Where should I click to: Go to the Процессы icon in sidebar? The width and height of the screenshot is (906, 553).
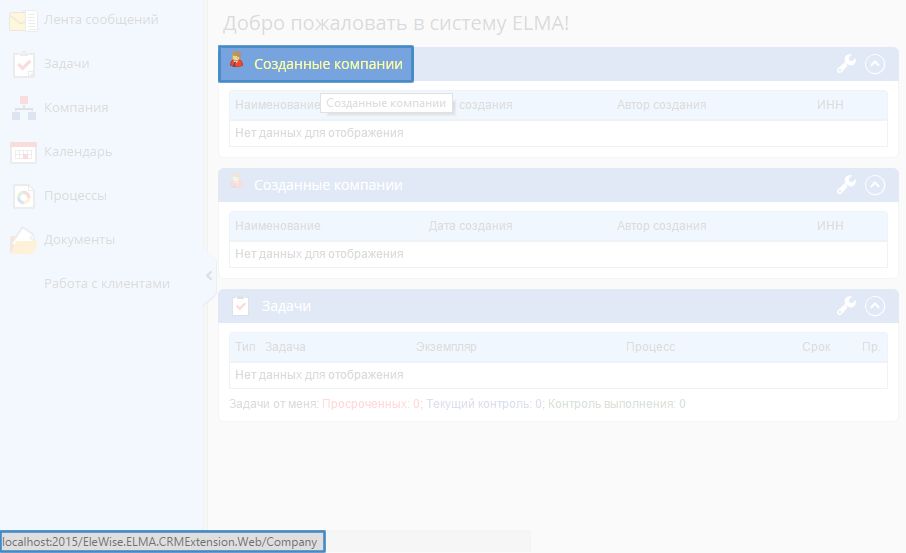point(24,196)
